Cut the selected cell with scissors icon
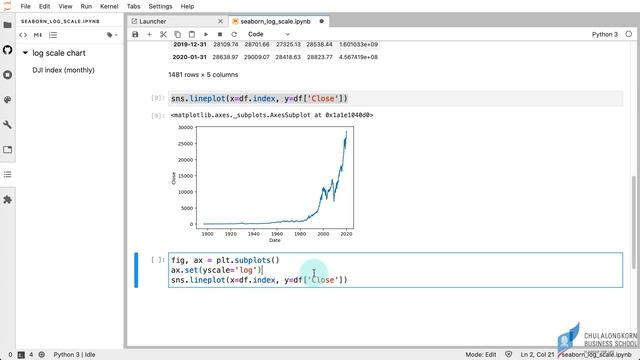Viewport: 640px width, 360px height. tap(163, 34)
